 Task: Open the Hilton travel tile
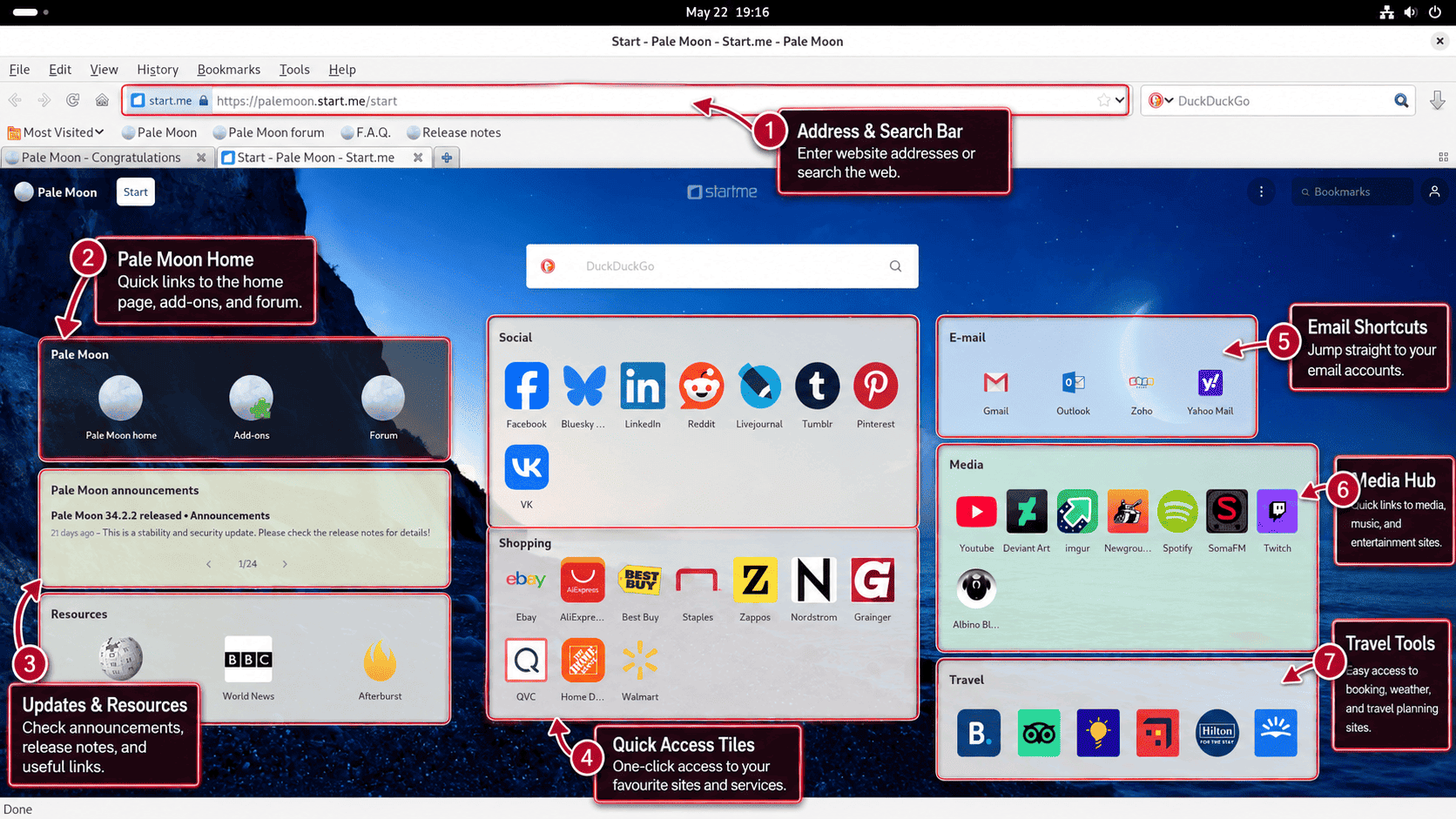[x=1217, y=733]
